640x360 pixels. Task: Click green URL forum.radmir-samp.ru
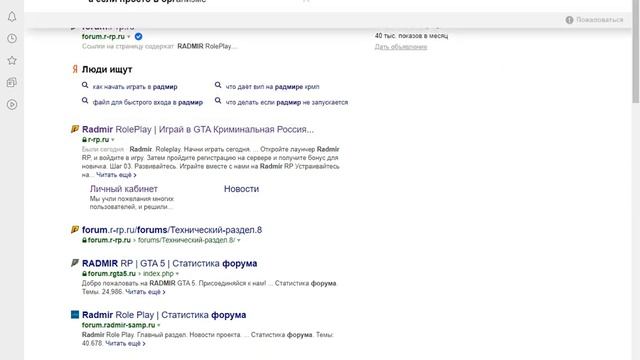pyautogui.click(x=119, y=325)
